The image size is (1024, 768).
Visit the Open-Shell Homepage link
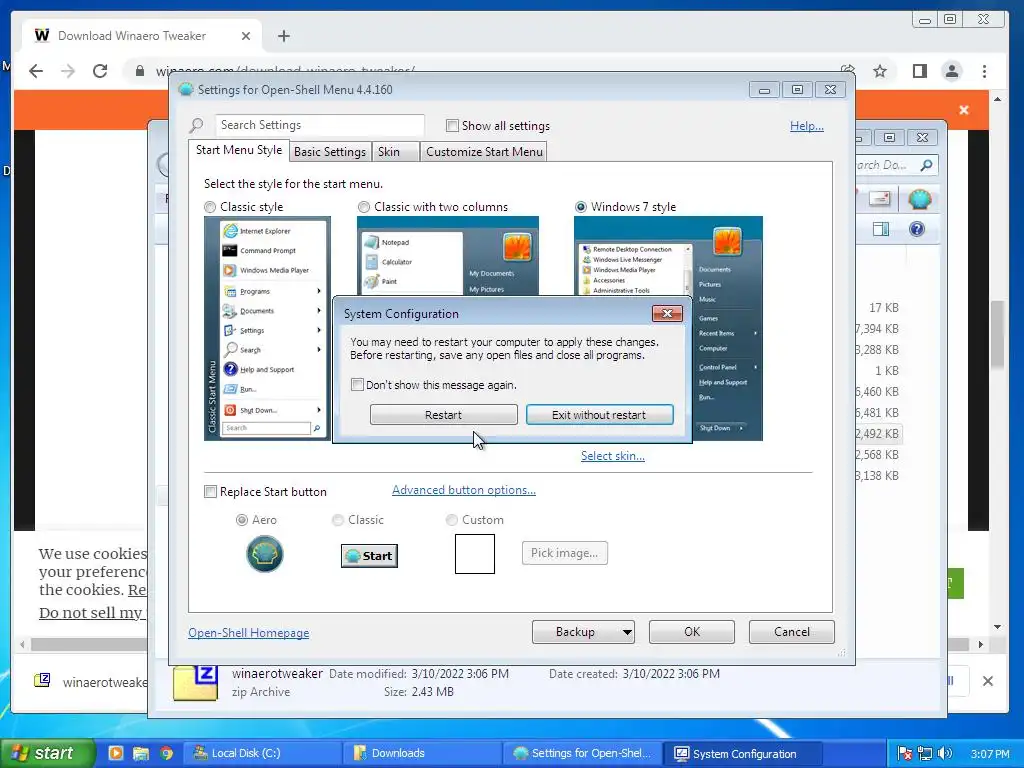coord(249,633)
